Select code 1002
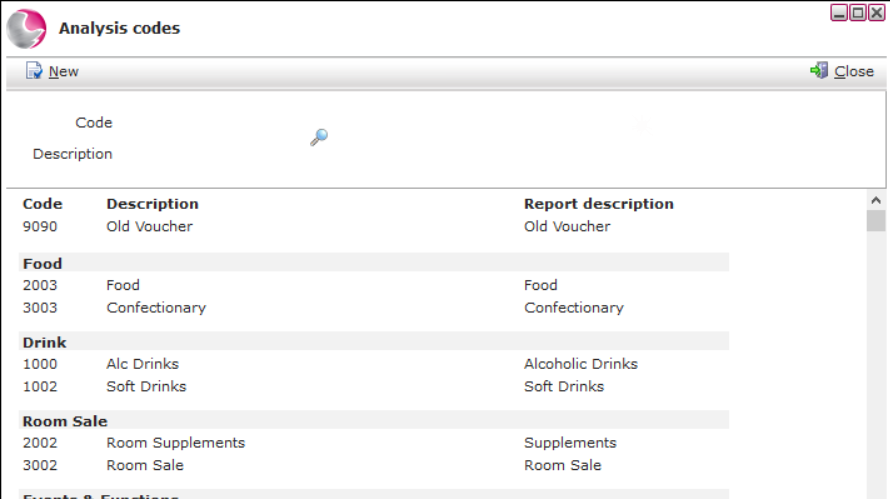The image size is (890, 499). point(40,387)
